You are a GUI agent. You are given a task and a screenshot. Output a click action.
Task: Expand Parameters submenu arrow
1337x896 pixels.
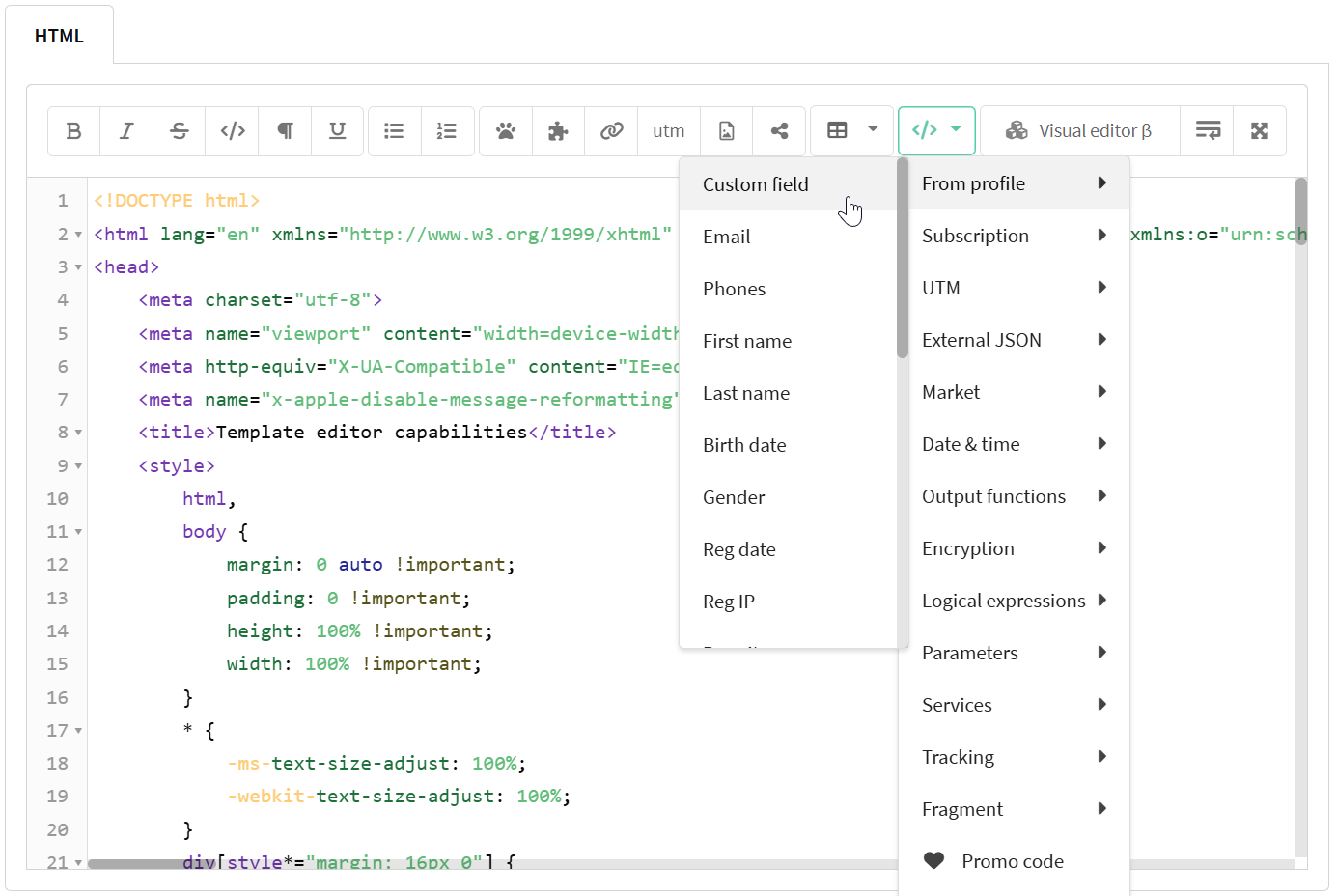(1101, 652)
